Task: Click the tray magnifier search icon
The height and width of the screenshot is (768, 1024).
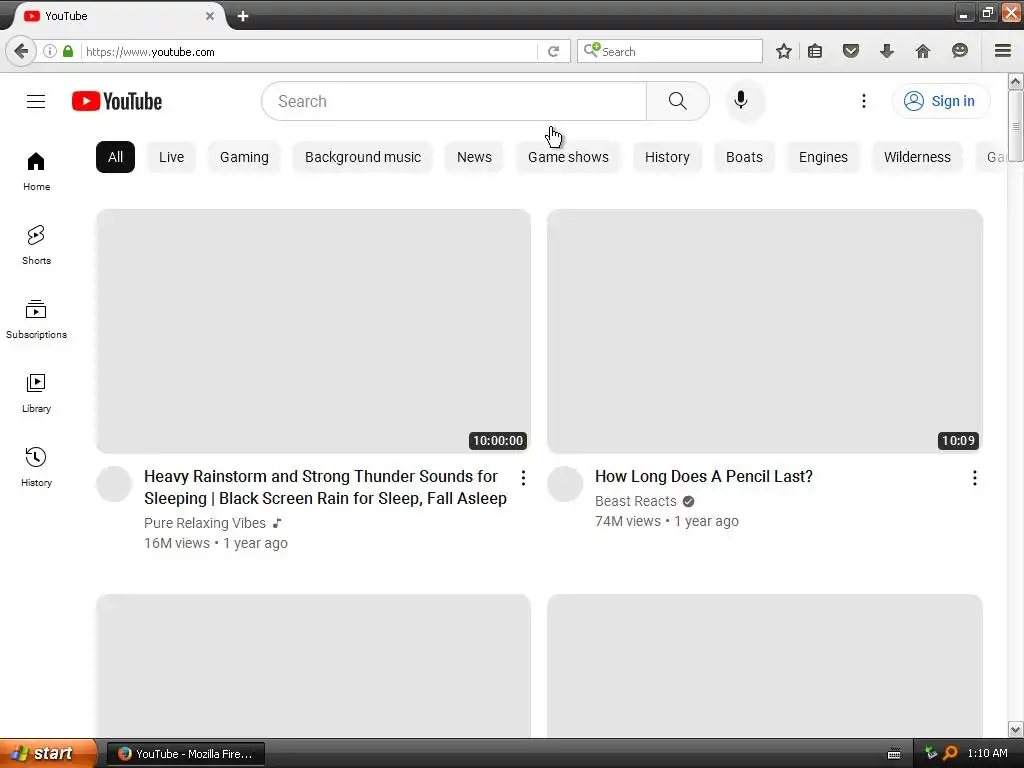Action: 950,754
